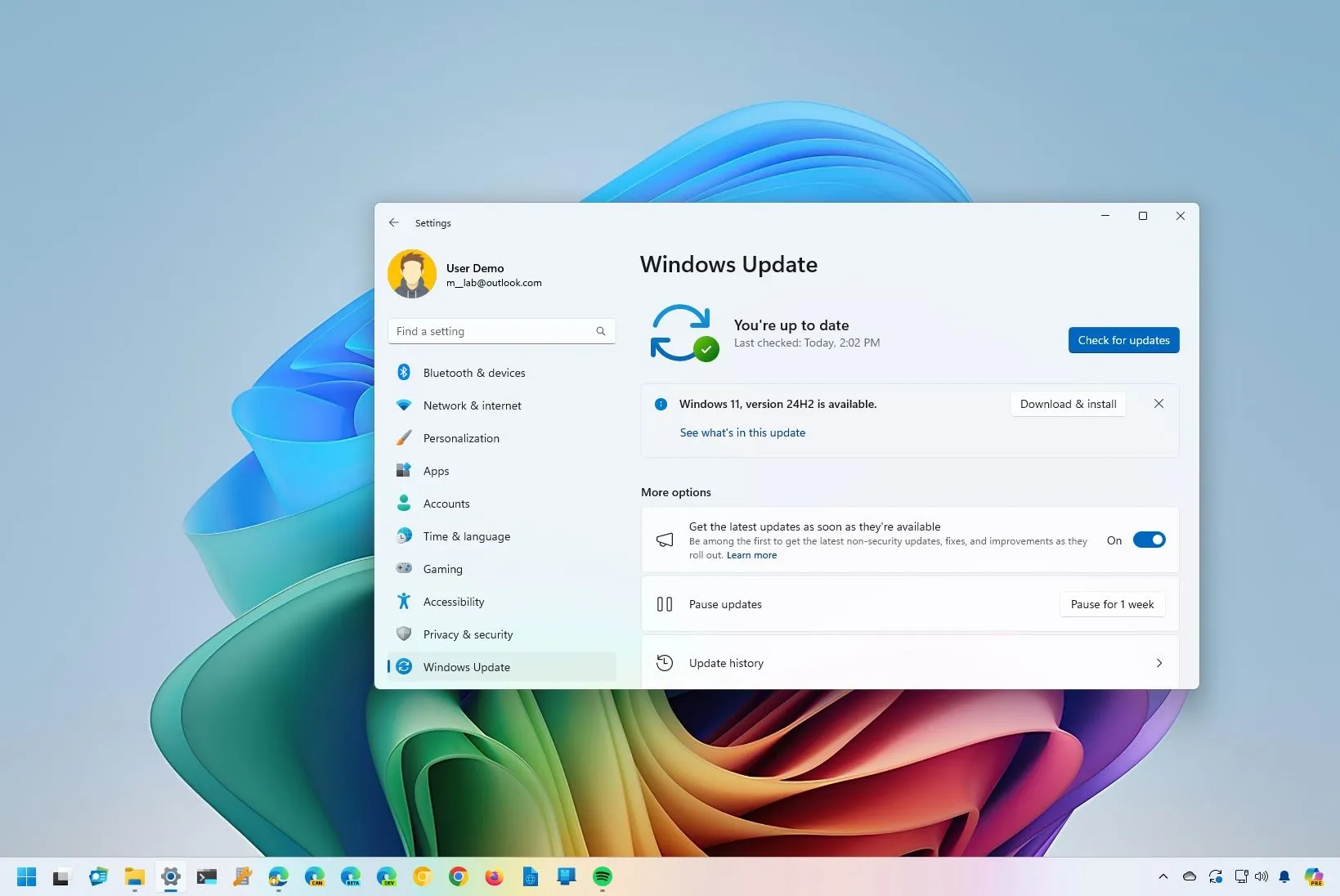Click Check for updates

coord(1123,339)
